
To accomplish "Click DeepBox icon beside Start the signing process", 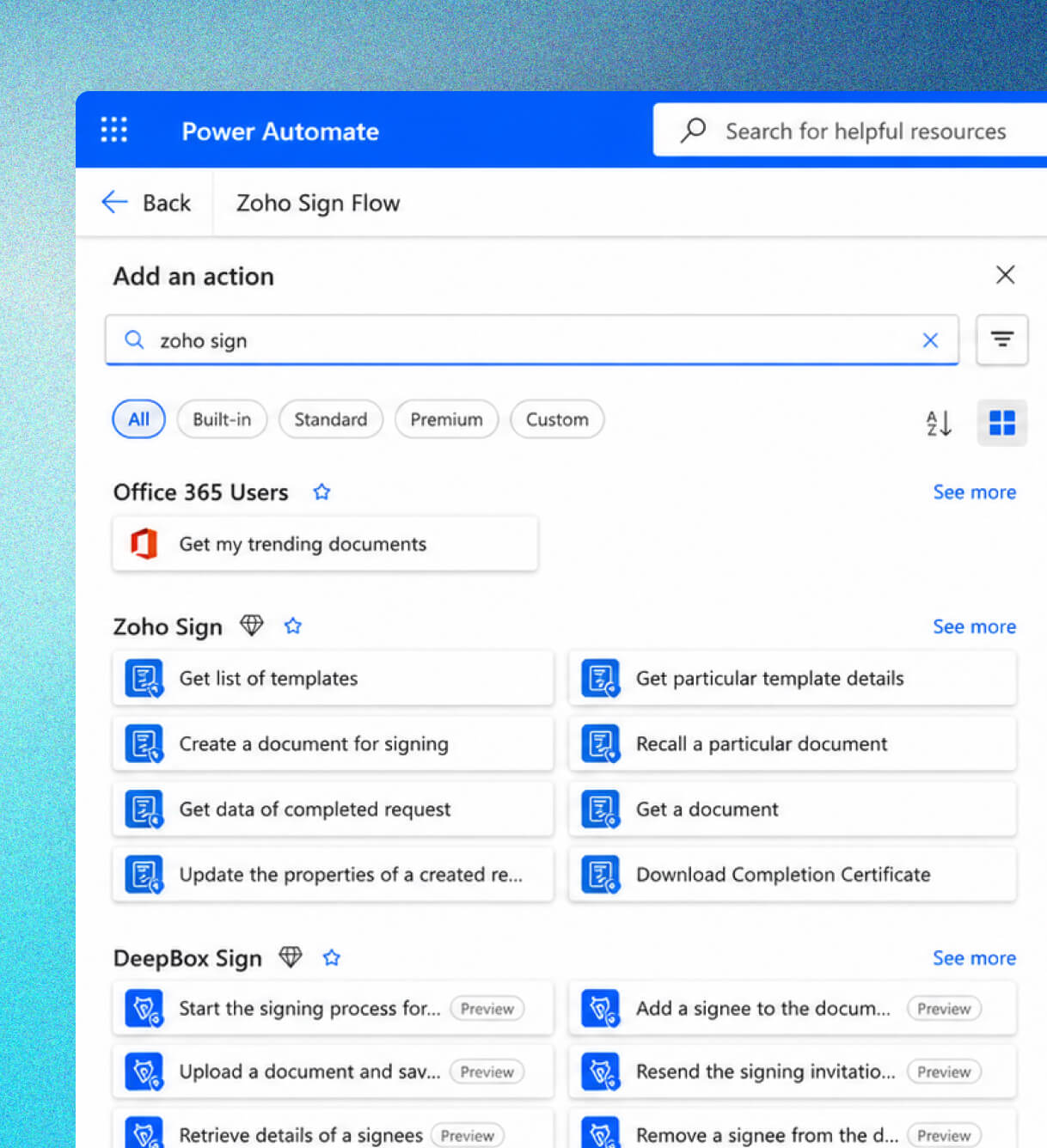I will [144, 1008].
